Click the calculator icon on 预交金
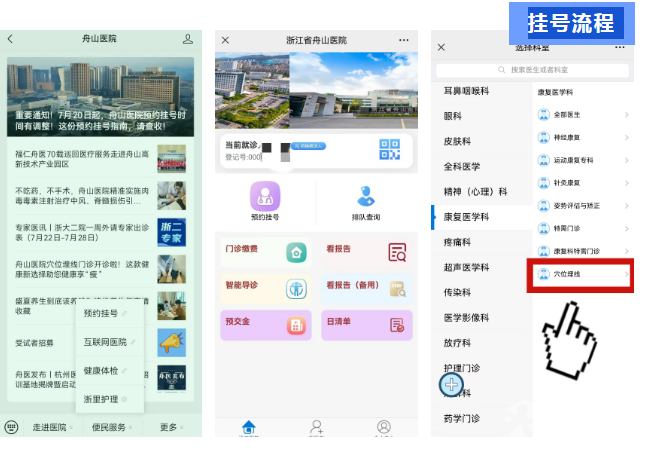 296,326
